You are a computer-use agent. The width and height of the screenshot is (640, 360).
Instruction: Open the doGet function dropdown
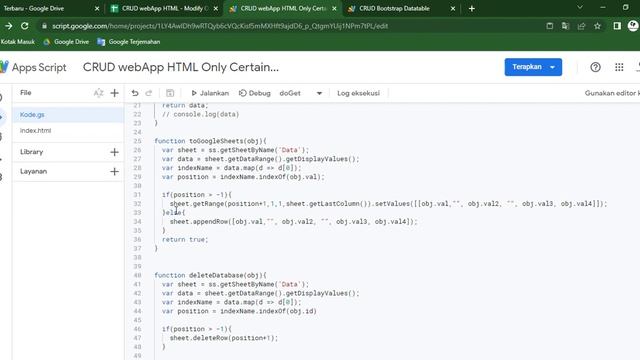click(x=300, y=93)
